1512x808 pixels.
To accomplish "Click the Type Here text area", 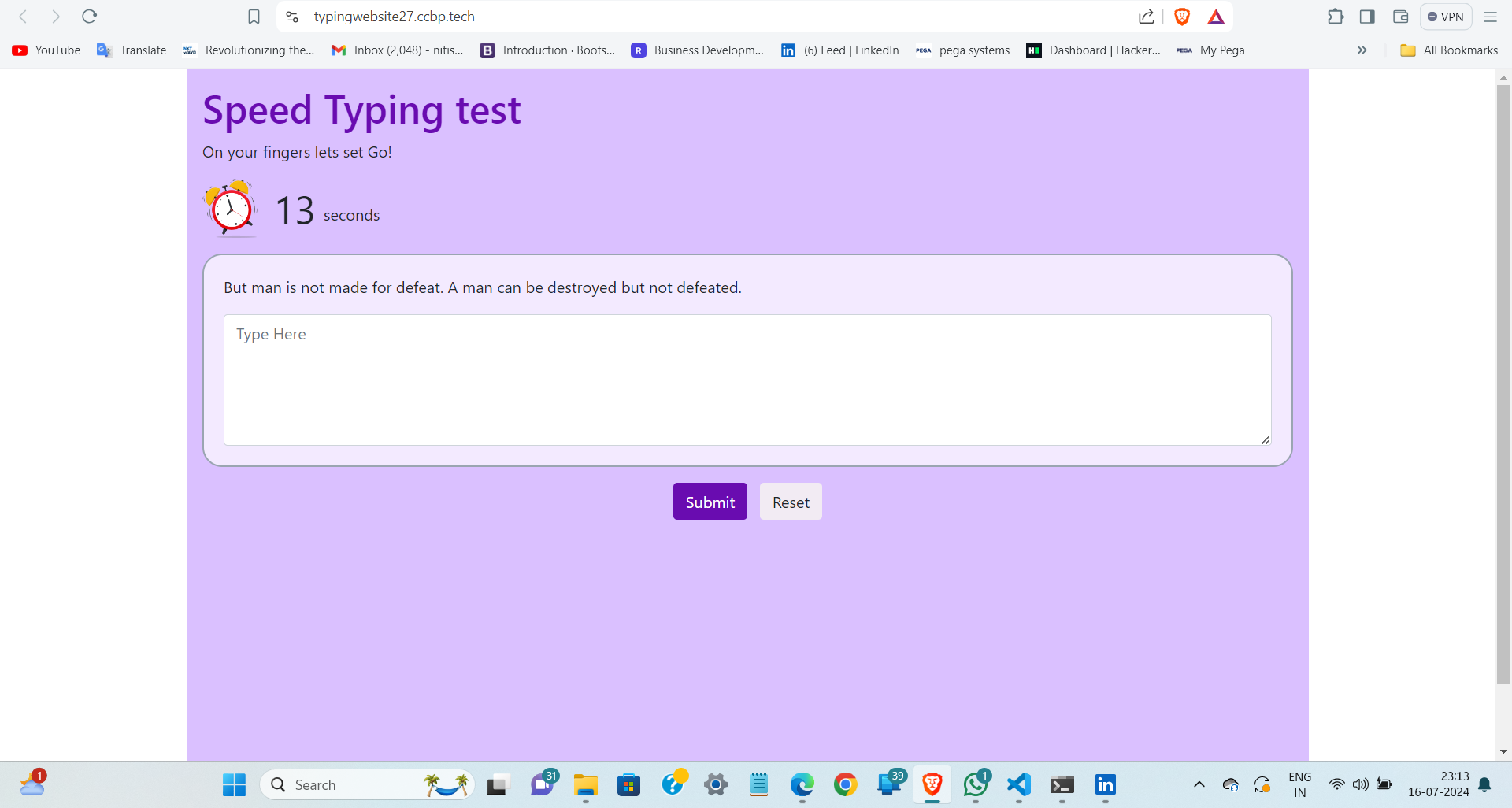I will (x=747, y=380).
